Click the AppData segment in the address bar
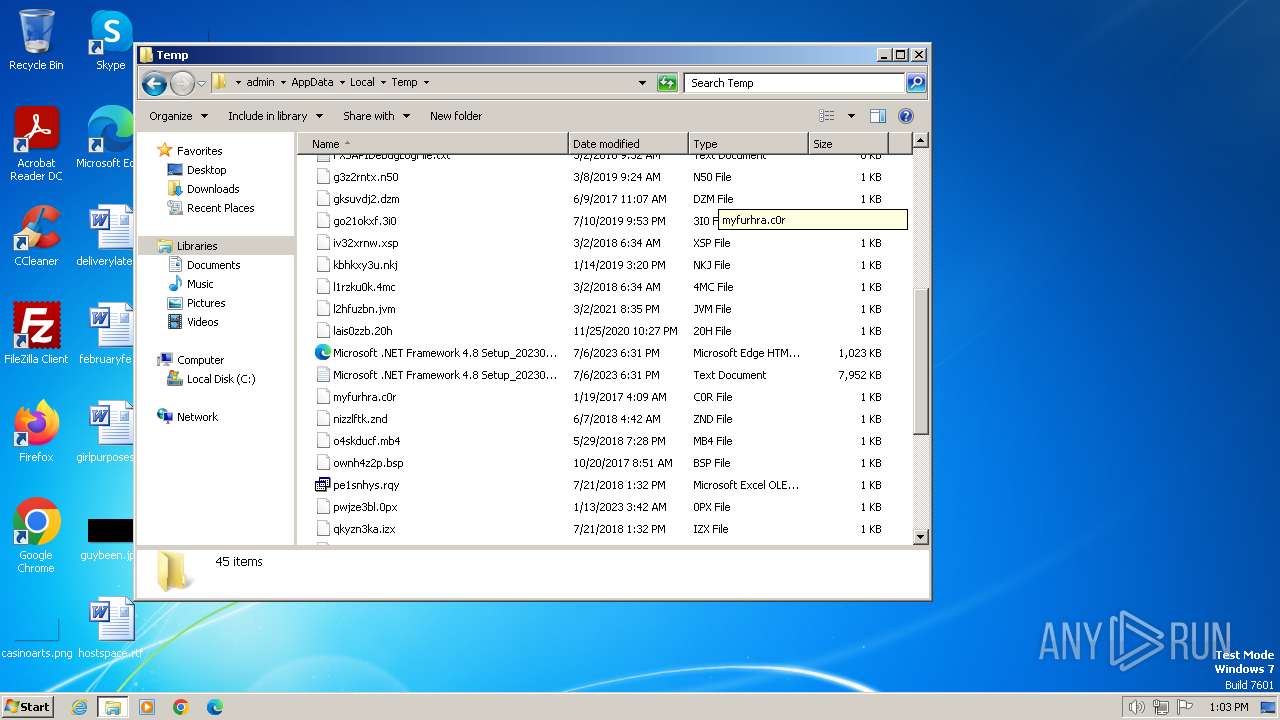Viewport: 1280px width, 720px height. point(312,83)
